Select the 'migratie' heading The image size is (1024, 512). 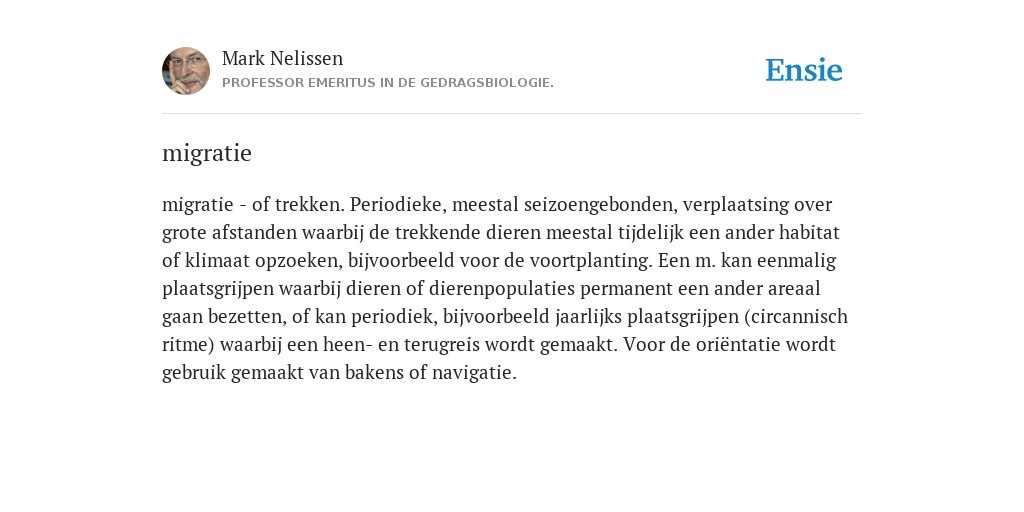click(206, 153)
